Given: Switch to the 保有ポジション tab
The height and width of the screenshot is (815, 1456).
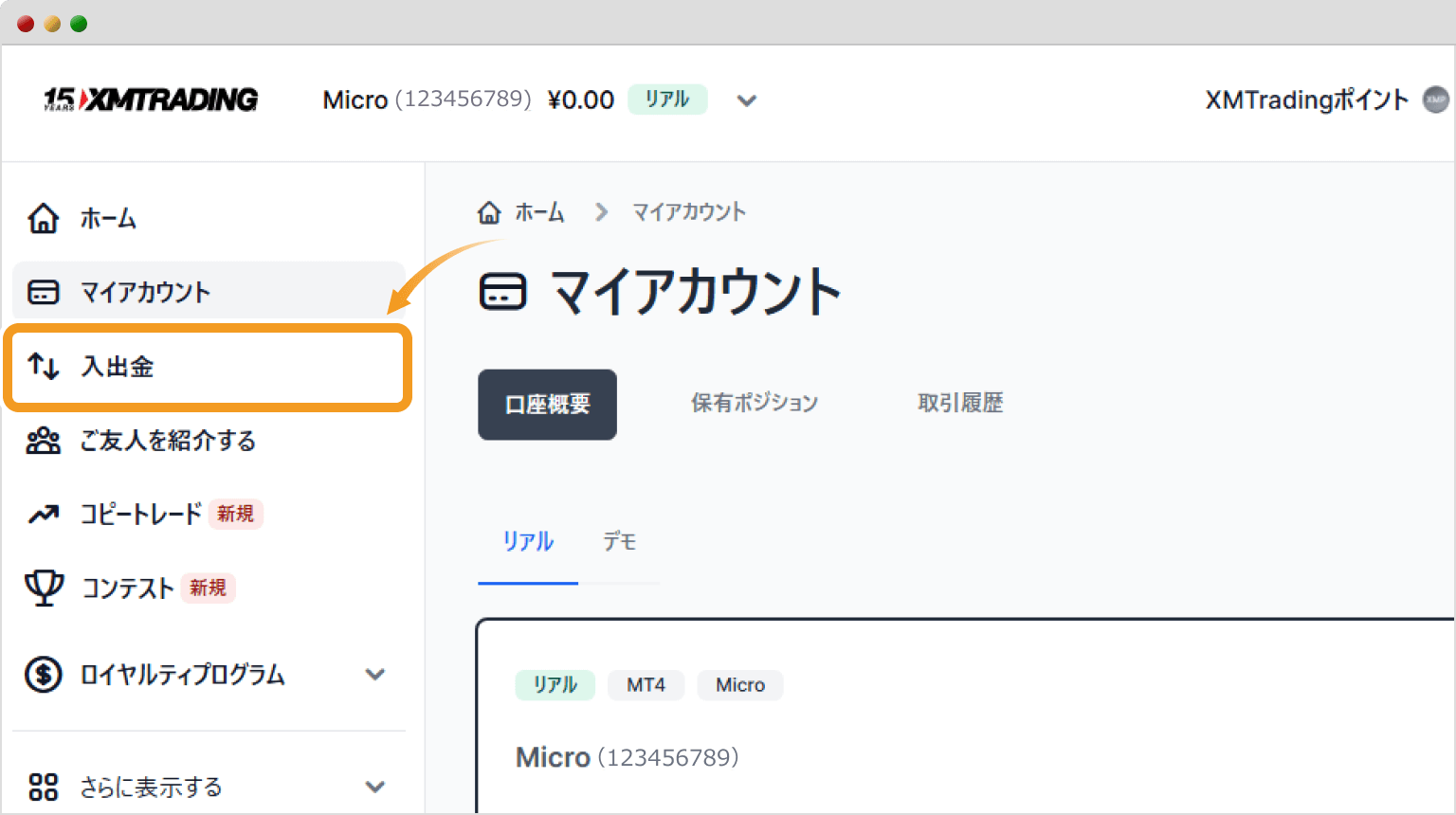Looking at the screenshot, I should (754, 402).
